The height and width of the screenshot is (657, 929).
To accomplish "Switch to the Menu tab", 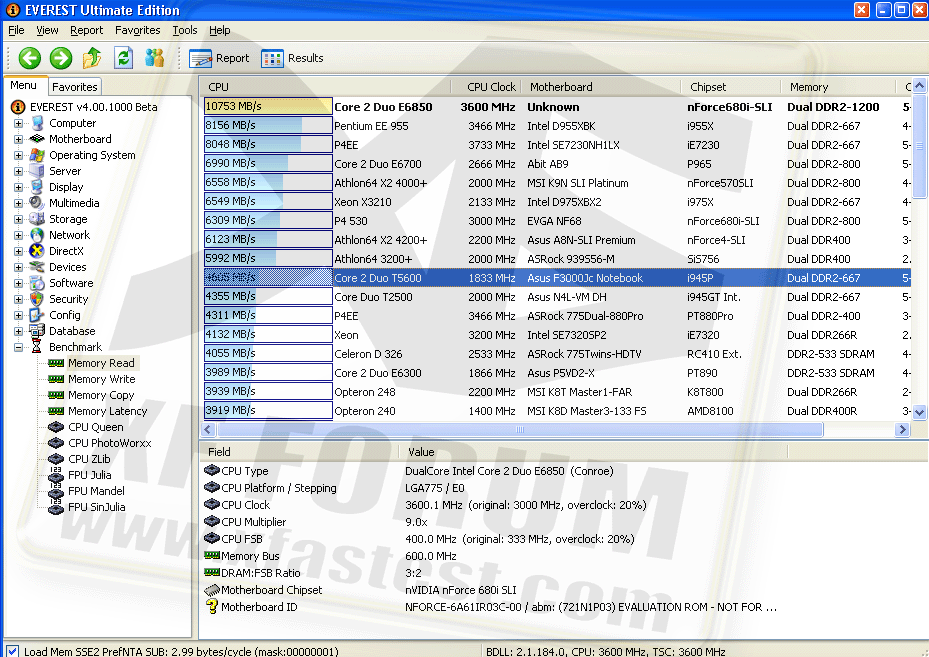I will (x=24, y=85).
